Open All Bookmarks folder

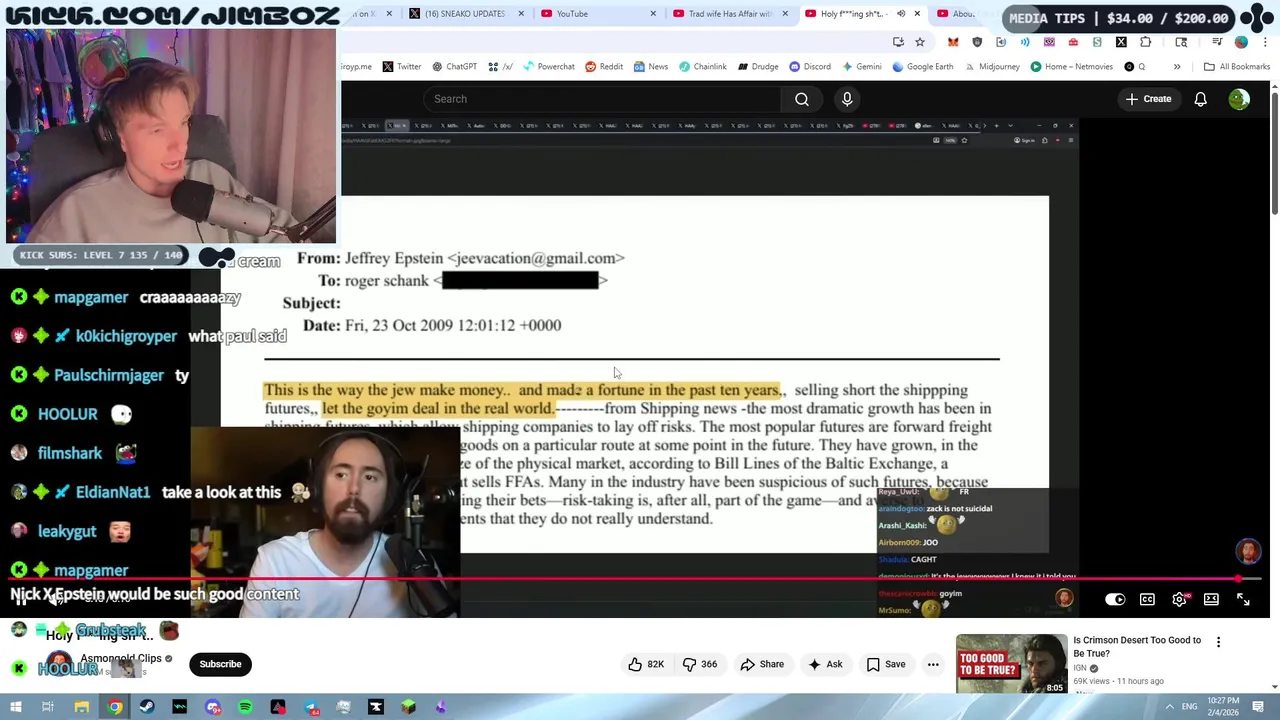(x=1237, y=67)
